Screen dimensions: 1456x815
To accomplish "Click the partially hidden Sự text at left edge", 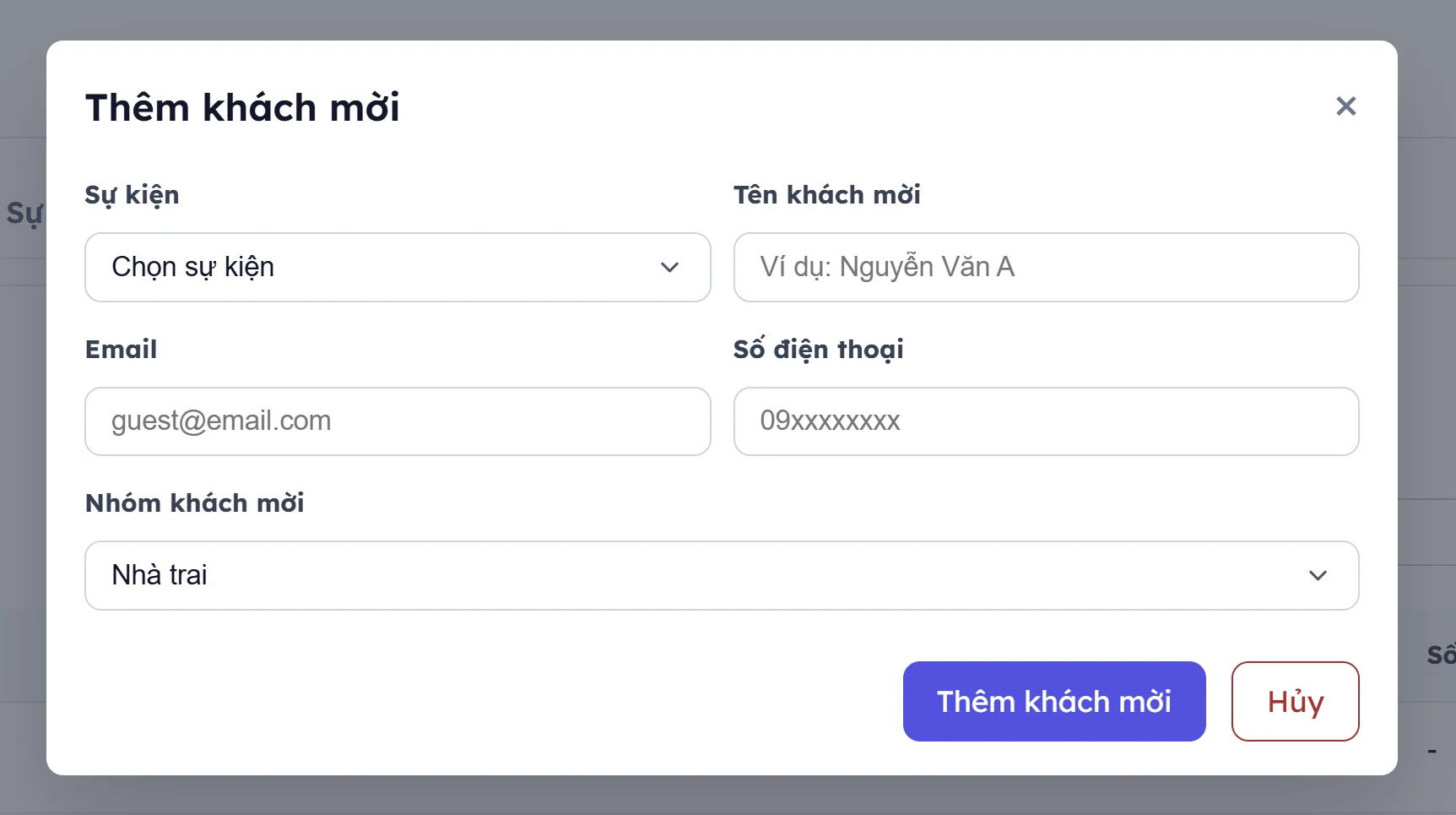I will 24,213.
